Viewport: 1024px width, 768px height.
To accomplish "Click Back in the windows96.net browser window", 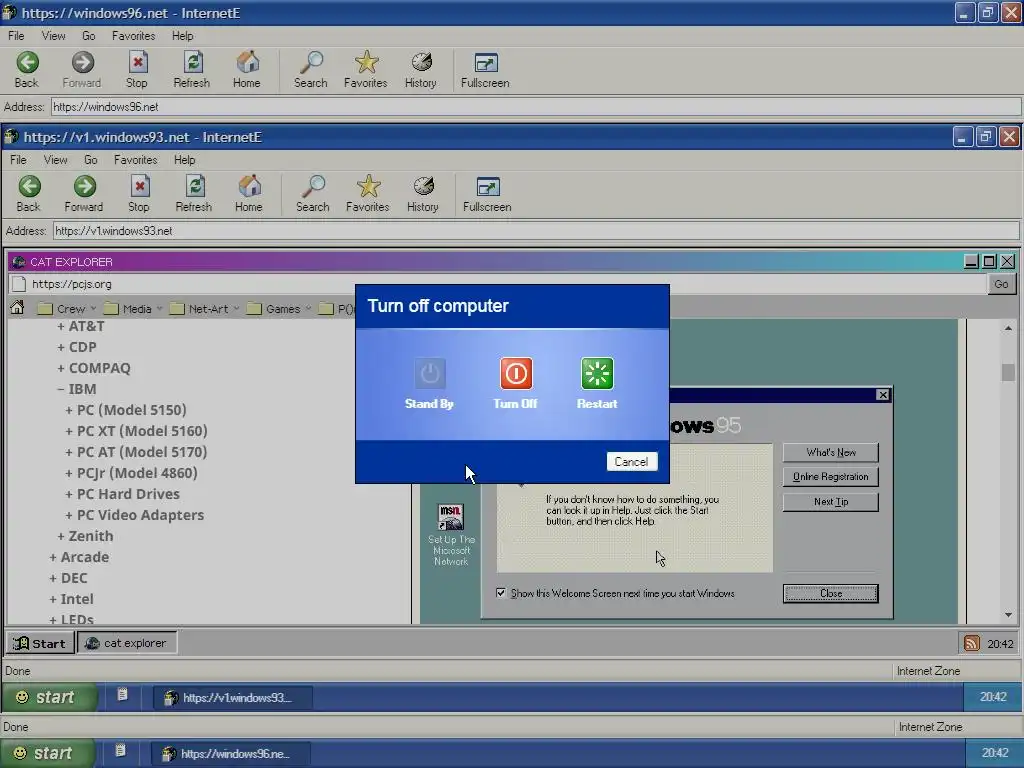I will click(27, 69).
